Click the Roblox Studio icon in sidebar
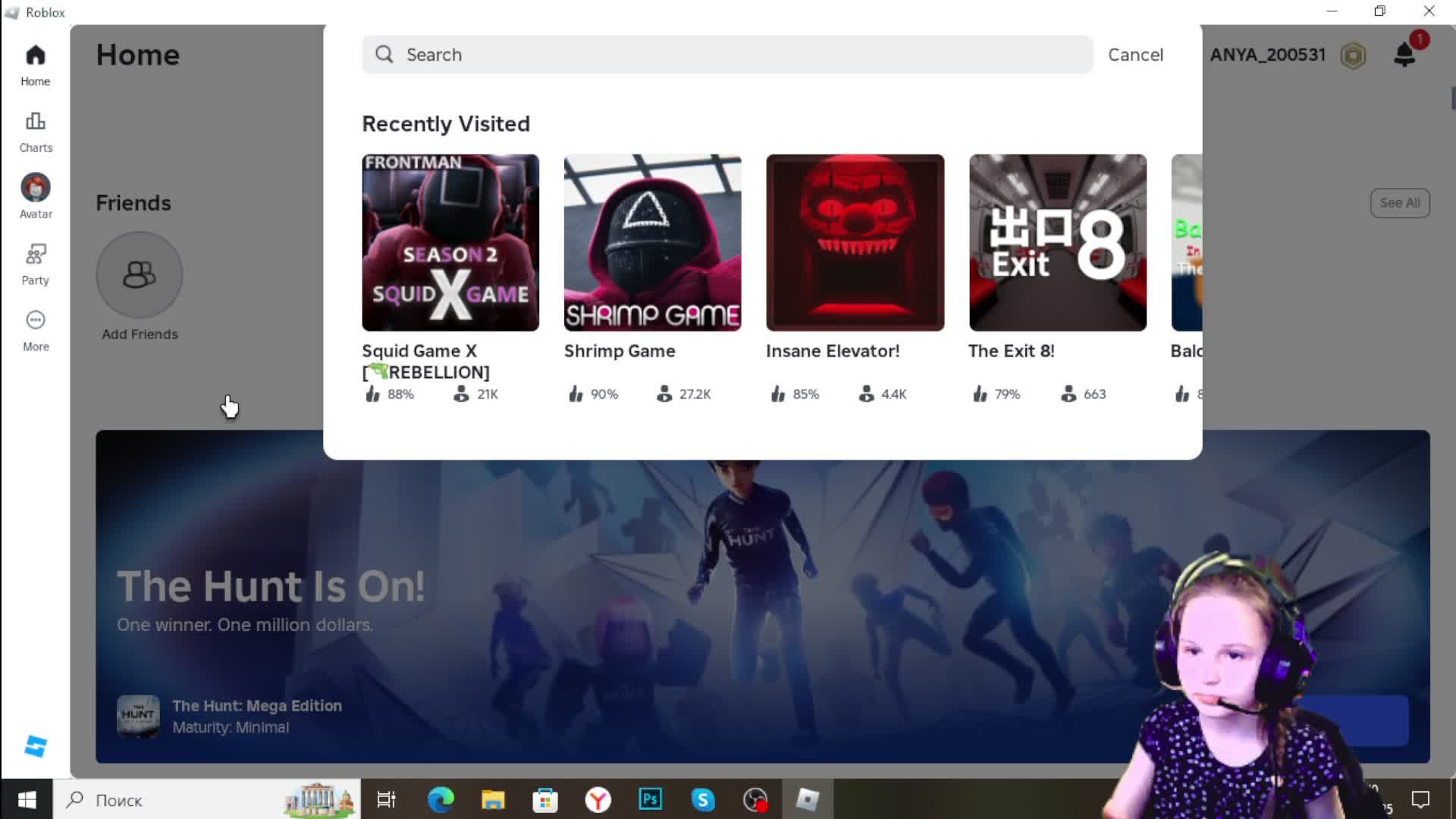The height and width of the screenshot is (819, 1456). (36, 746)
